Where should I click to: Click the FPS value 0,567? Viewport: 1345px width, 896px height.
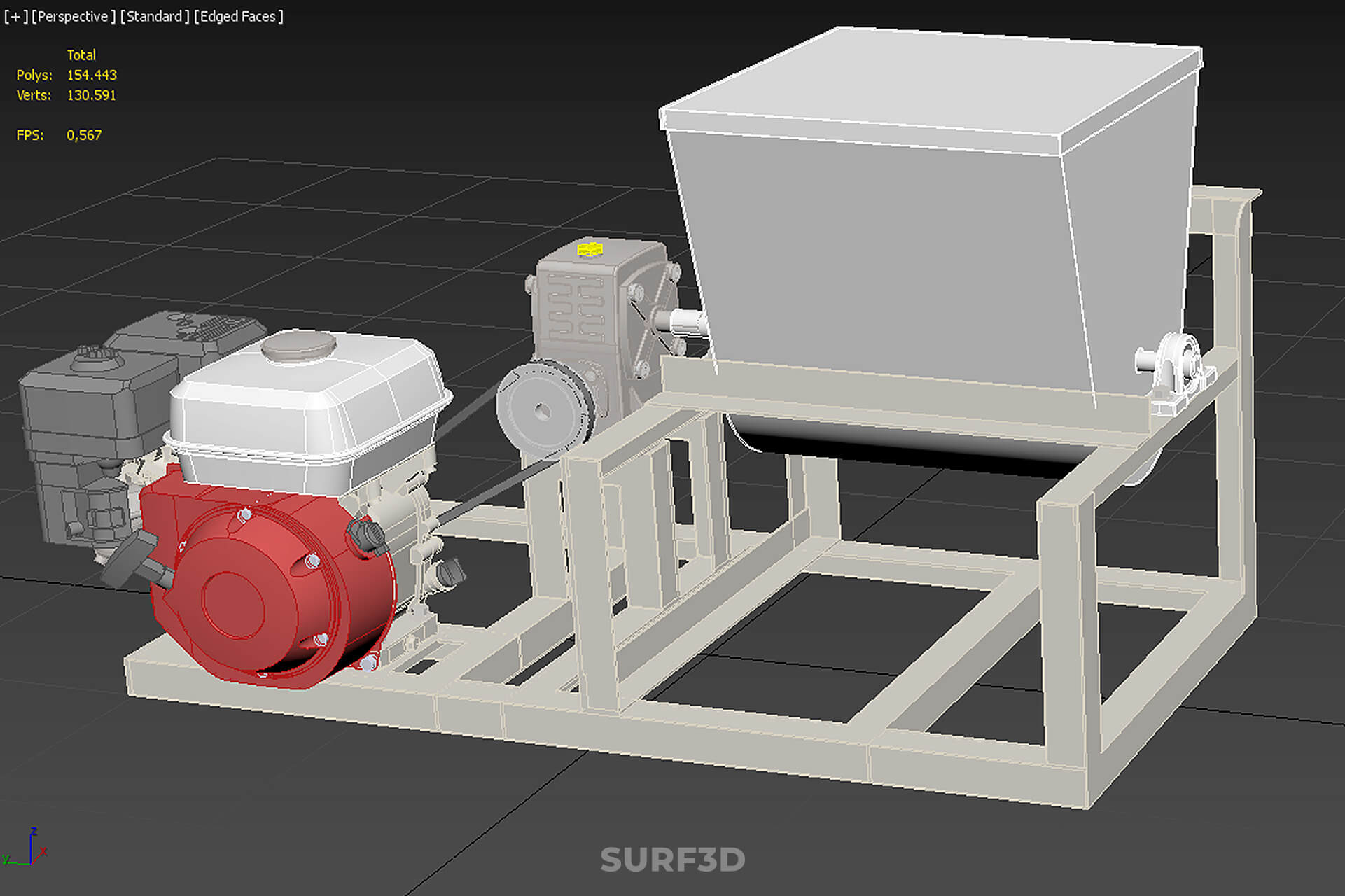click(84, 135)
